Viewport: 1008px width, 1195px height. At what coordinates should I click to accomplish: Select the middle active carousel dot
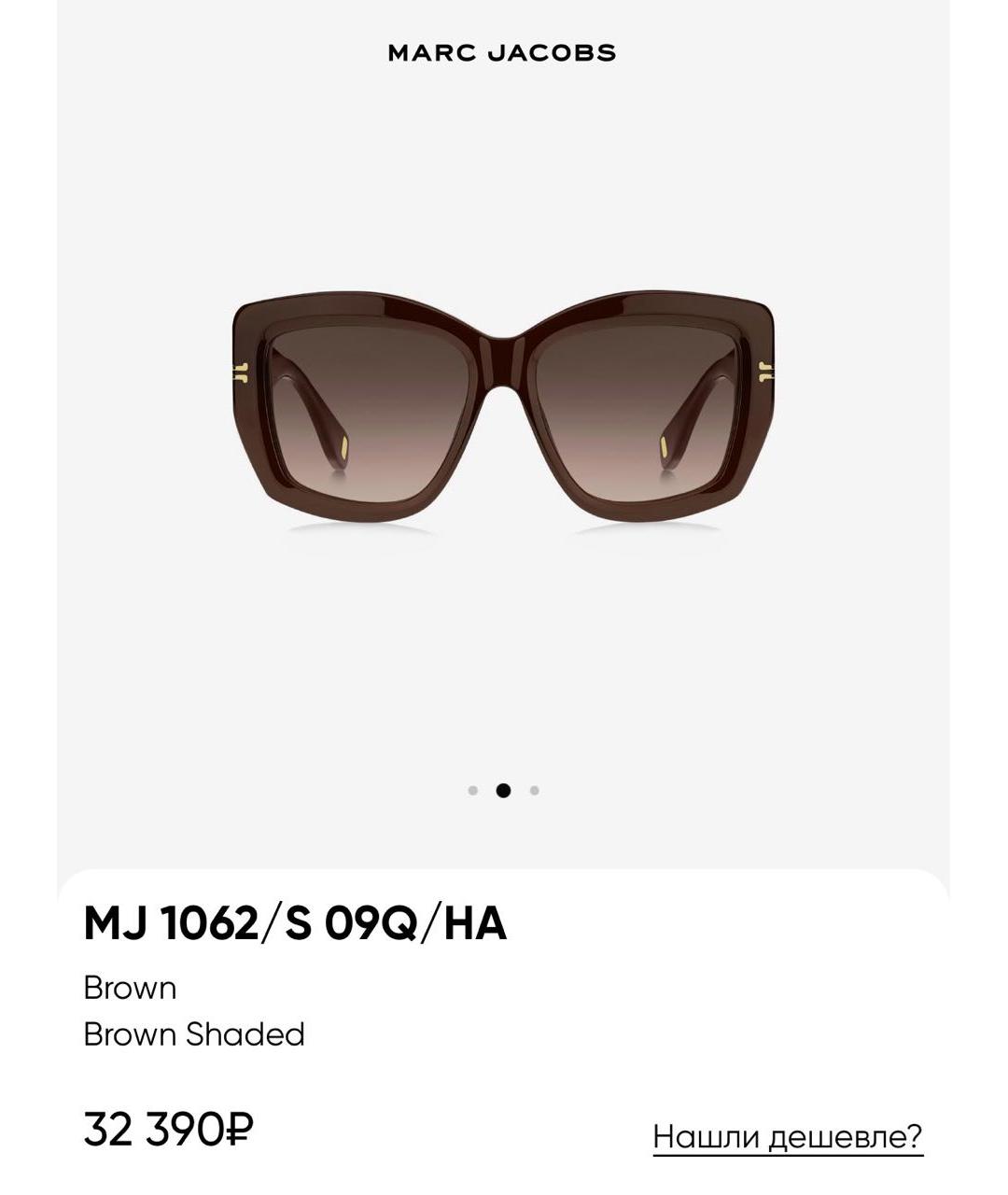pos(503,791)
